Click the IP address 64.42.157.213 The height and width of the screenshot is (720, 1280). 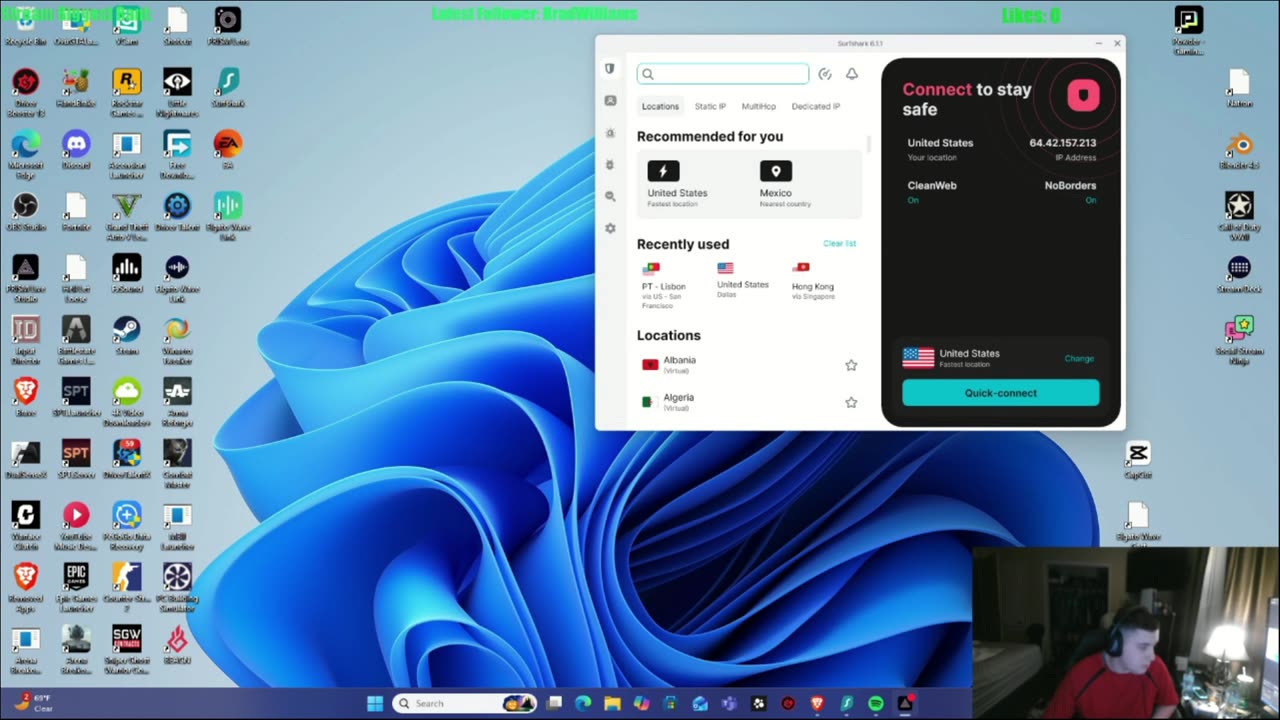pos(1062,143)
